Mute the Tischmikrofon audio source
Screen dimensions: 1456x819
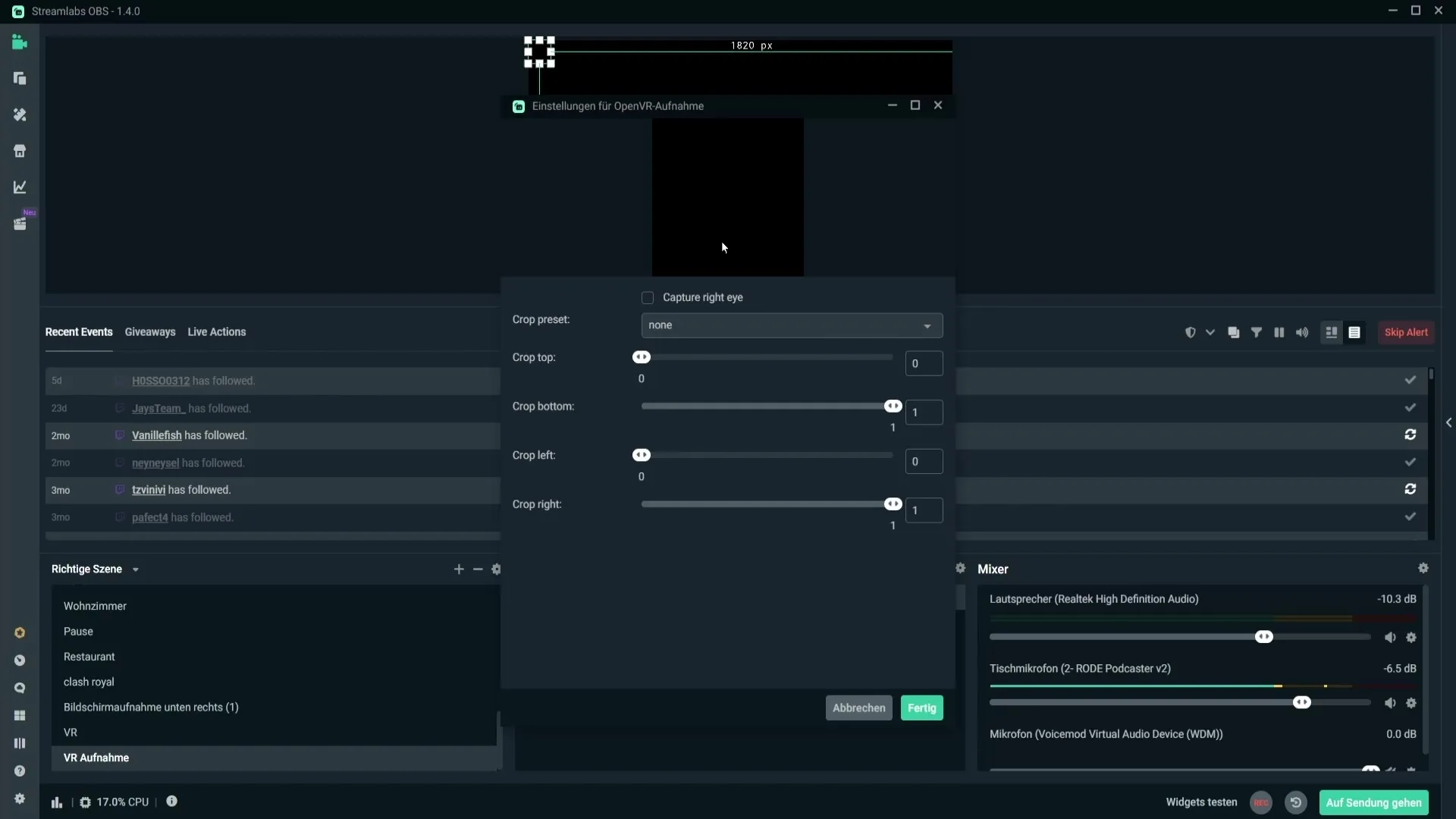click(1390, 703)
